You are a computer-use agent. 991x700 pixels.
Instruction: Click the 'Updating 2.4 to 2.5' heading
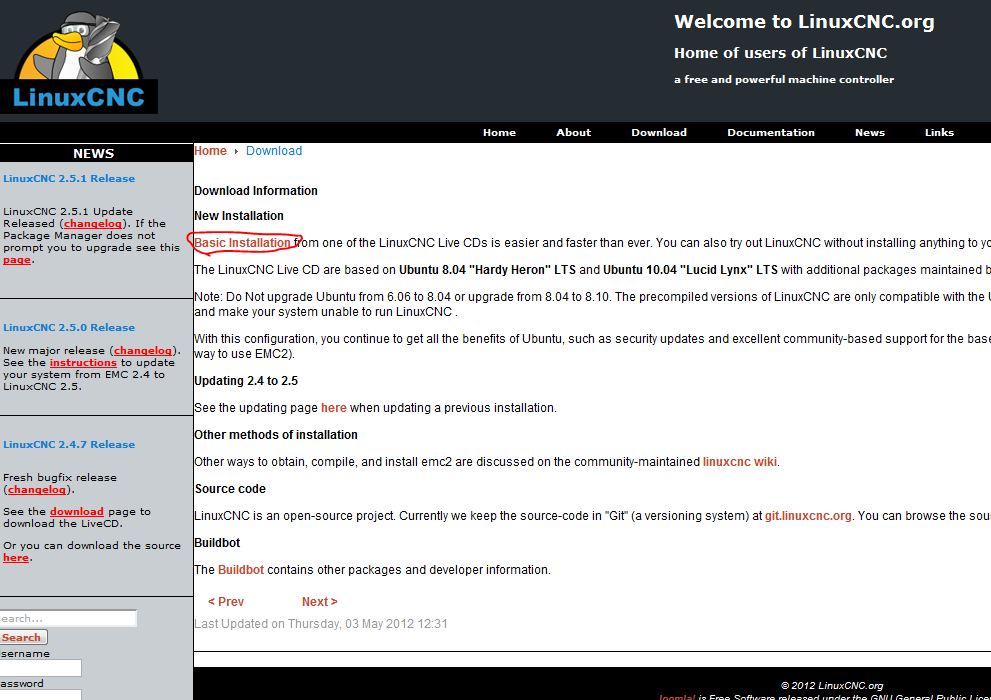[x=246, y=381]
